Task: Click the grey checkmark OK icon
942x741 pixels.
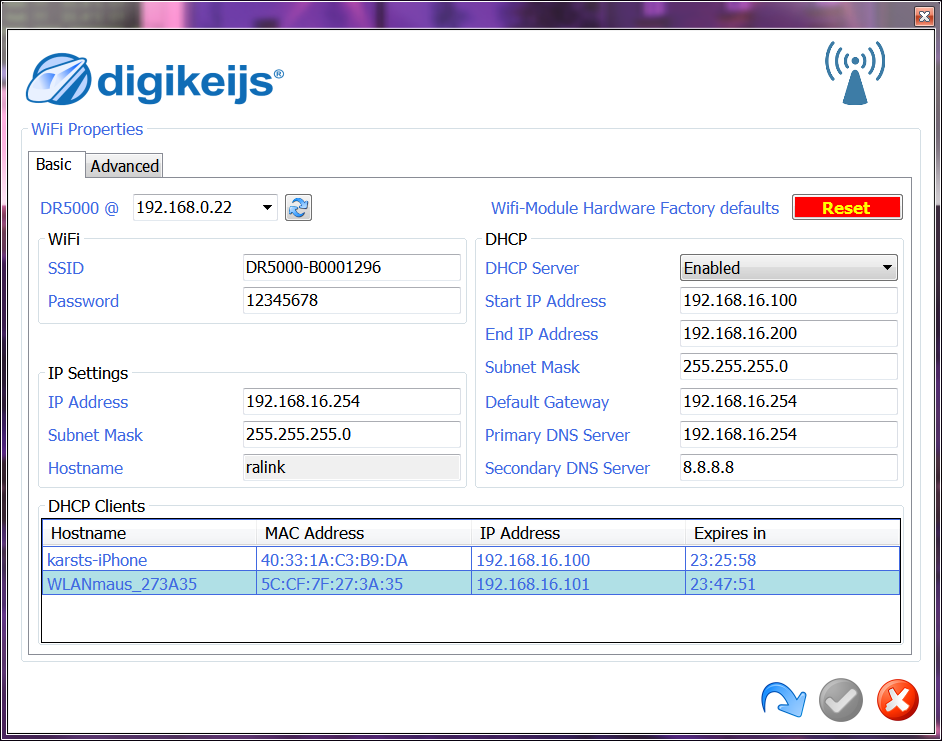Action: coord(840,700)
